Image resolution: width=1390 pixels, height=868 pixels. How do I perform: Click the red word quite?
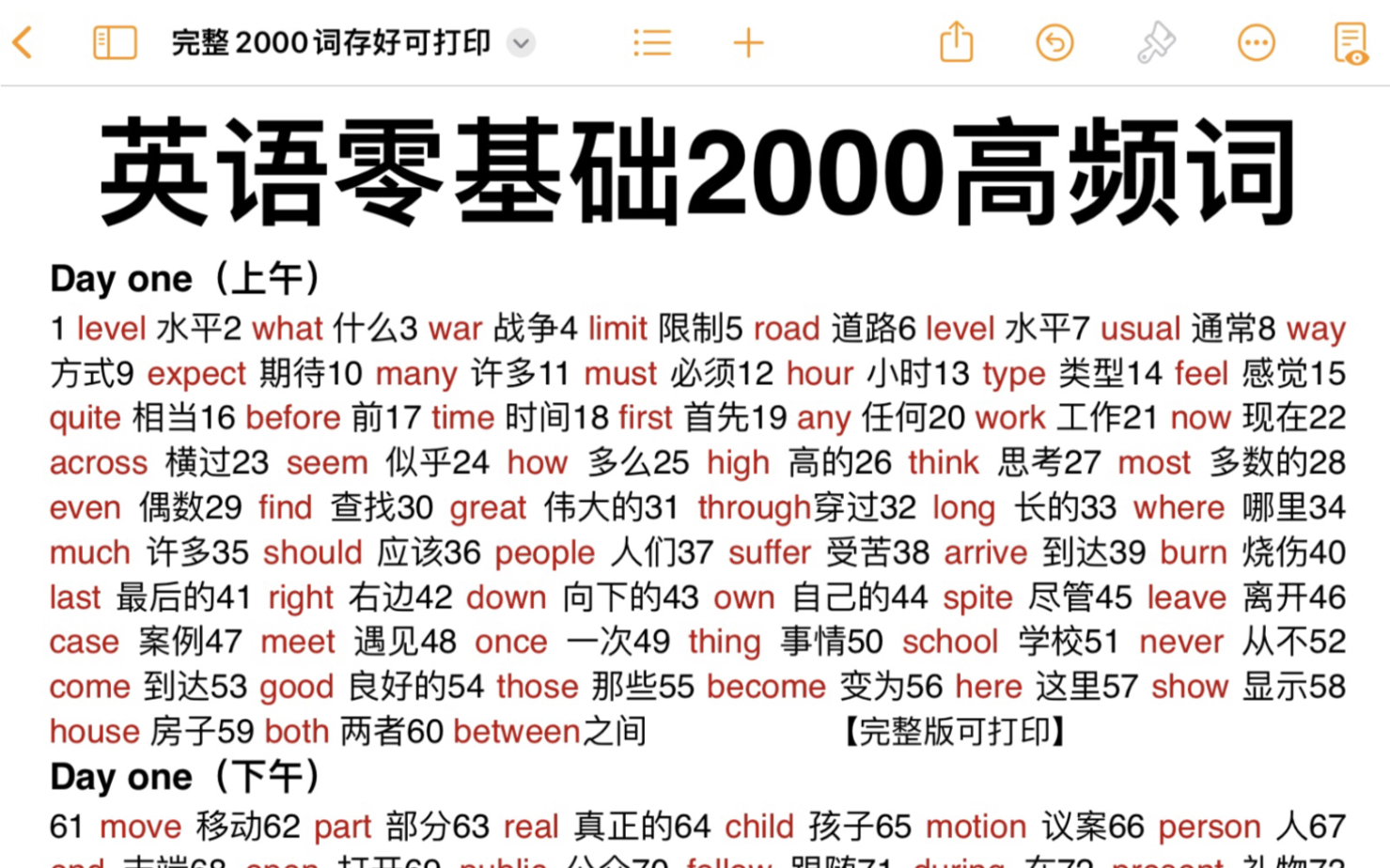click(x=85, y=418)
